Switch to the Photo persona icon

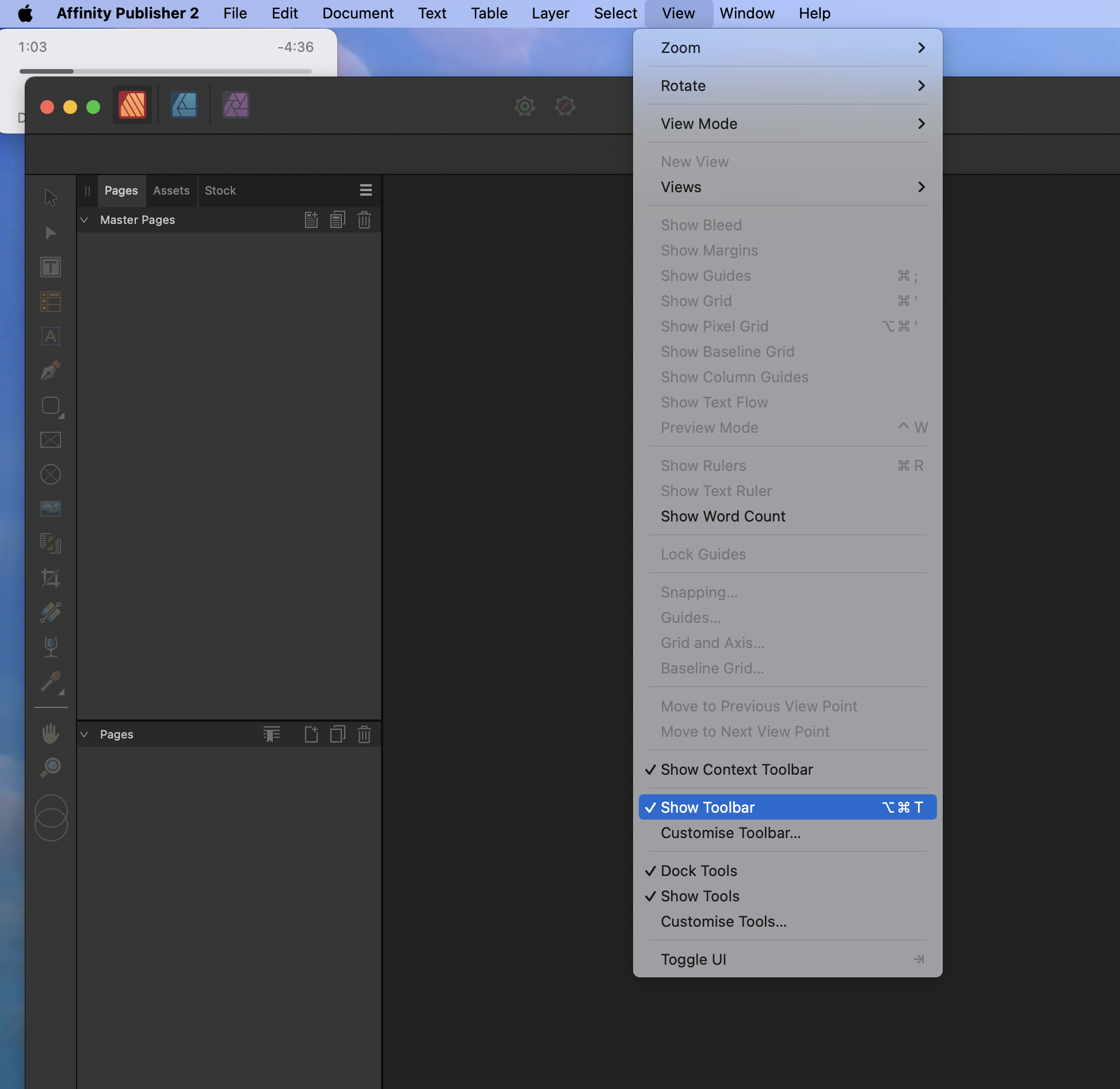pos(236,105)
